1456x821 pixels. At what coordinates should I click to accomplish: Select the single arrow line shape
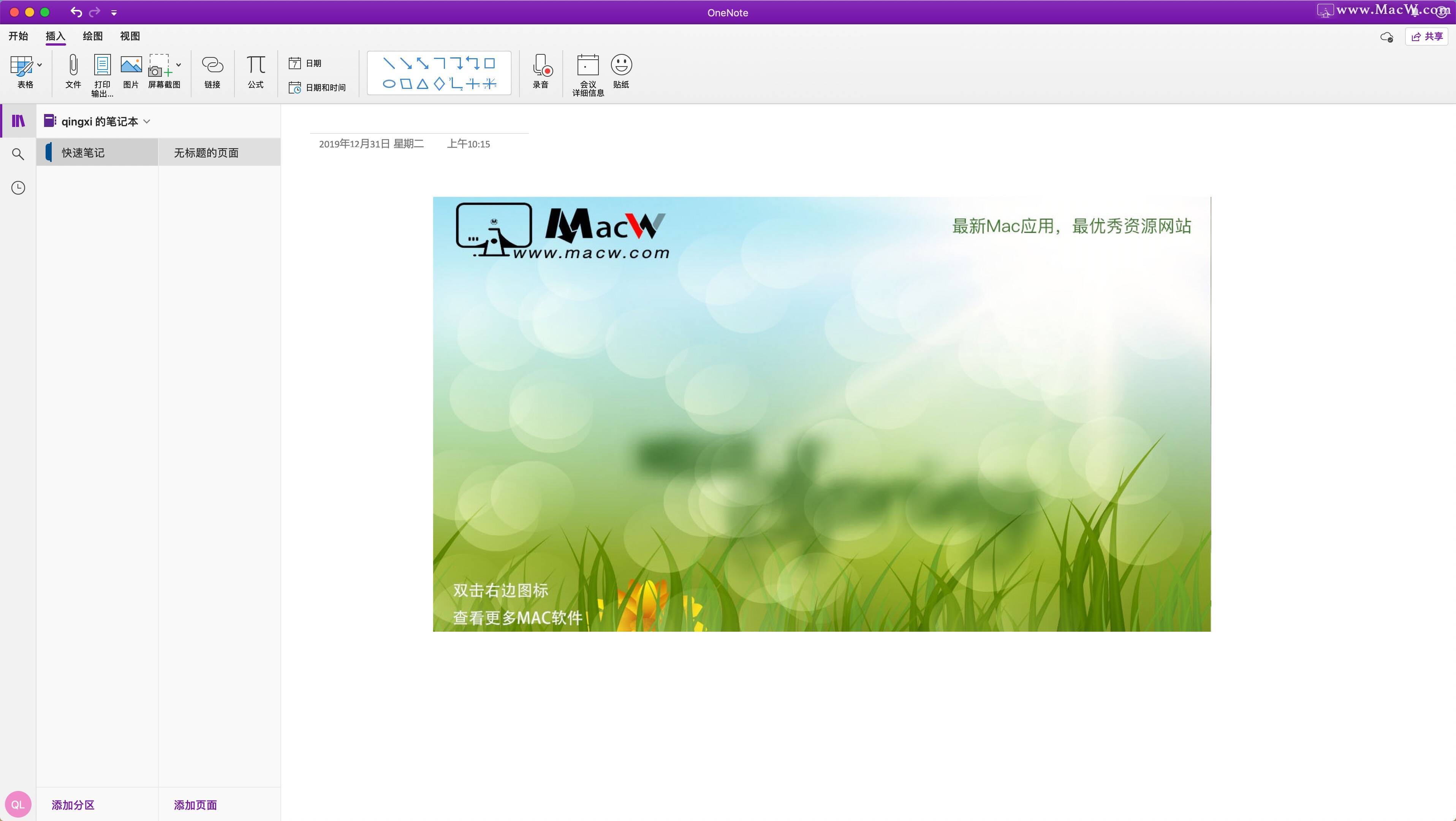pos(406,63)
